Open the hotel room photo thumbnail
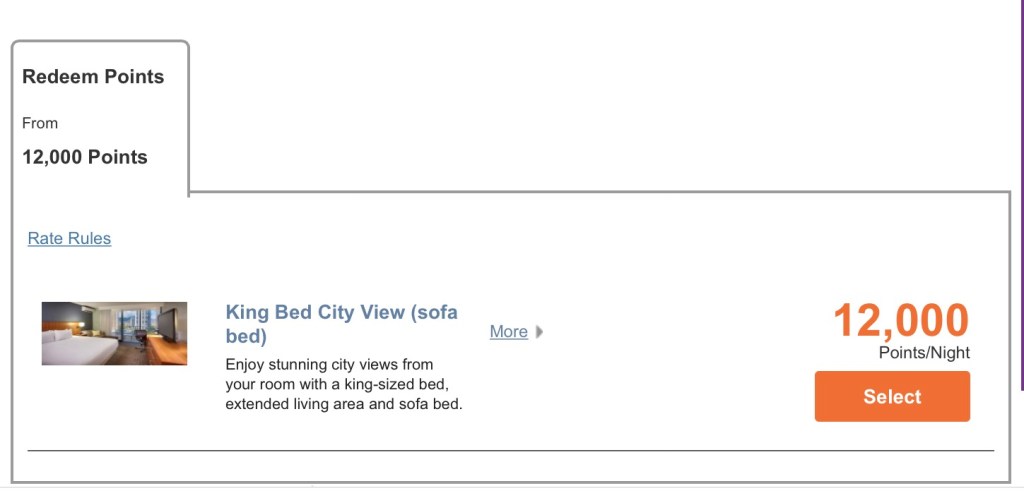Screen dimensions: 1024x493 coord(114,333)
